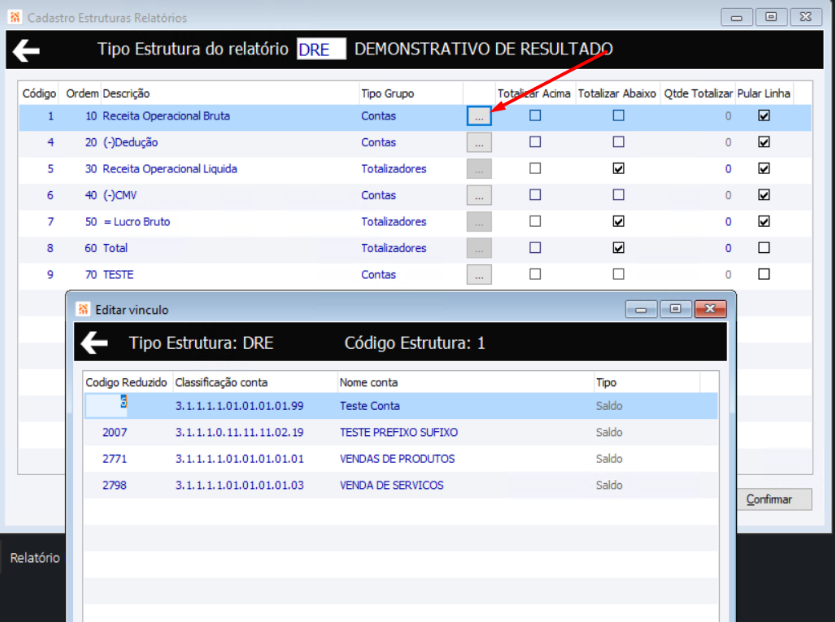
Task: Open app icon menu of Editar vinculo
Action: [83, 309]
